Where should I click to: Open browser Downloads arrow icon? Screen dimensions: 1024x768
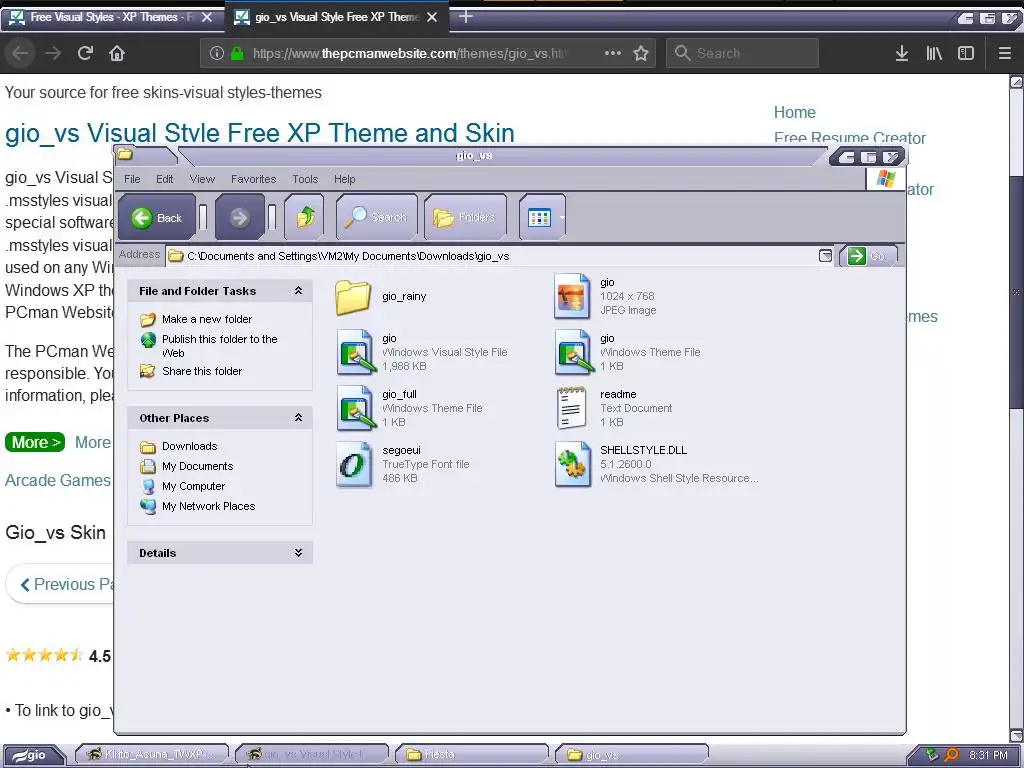[902, 53]
